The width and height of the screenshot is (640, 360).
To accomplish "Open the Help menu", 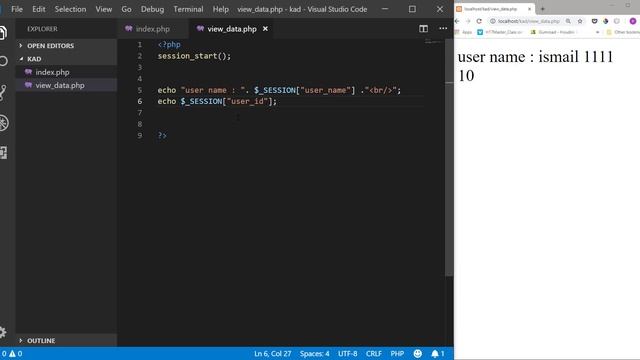I will (220, 9).
